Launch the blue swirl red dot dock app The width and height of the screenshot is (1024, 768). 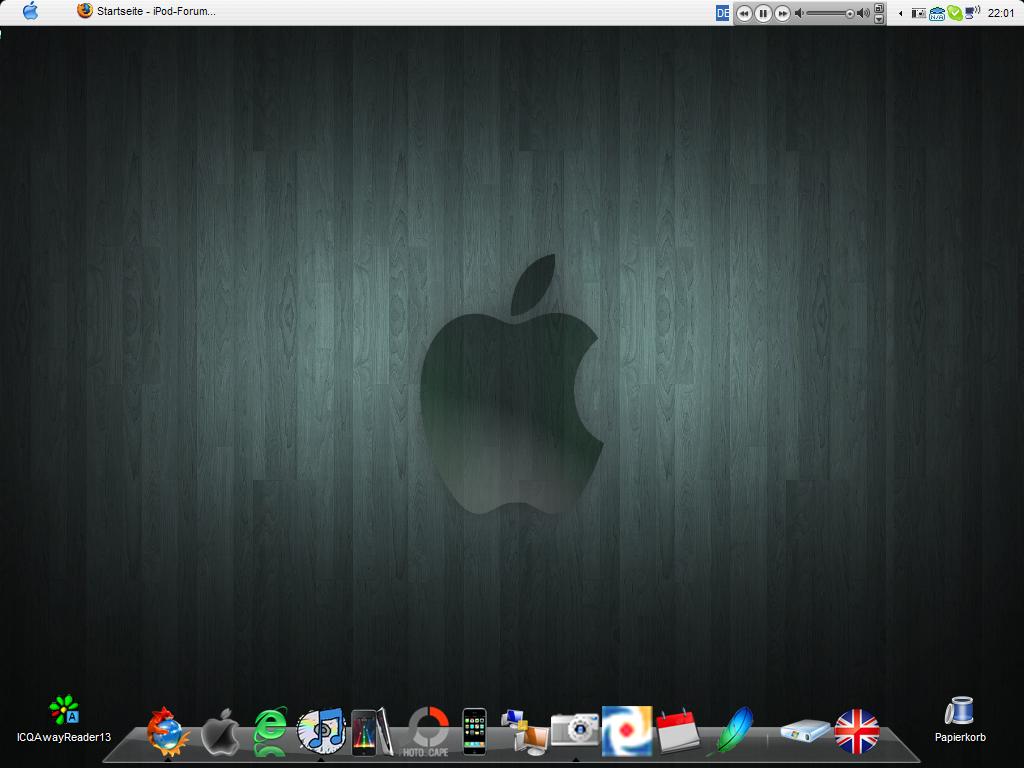click(627, 731)
